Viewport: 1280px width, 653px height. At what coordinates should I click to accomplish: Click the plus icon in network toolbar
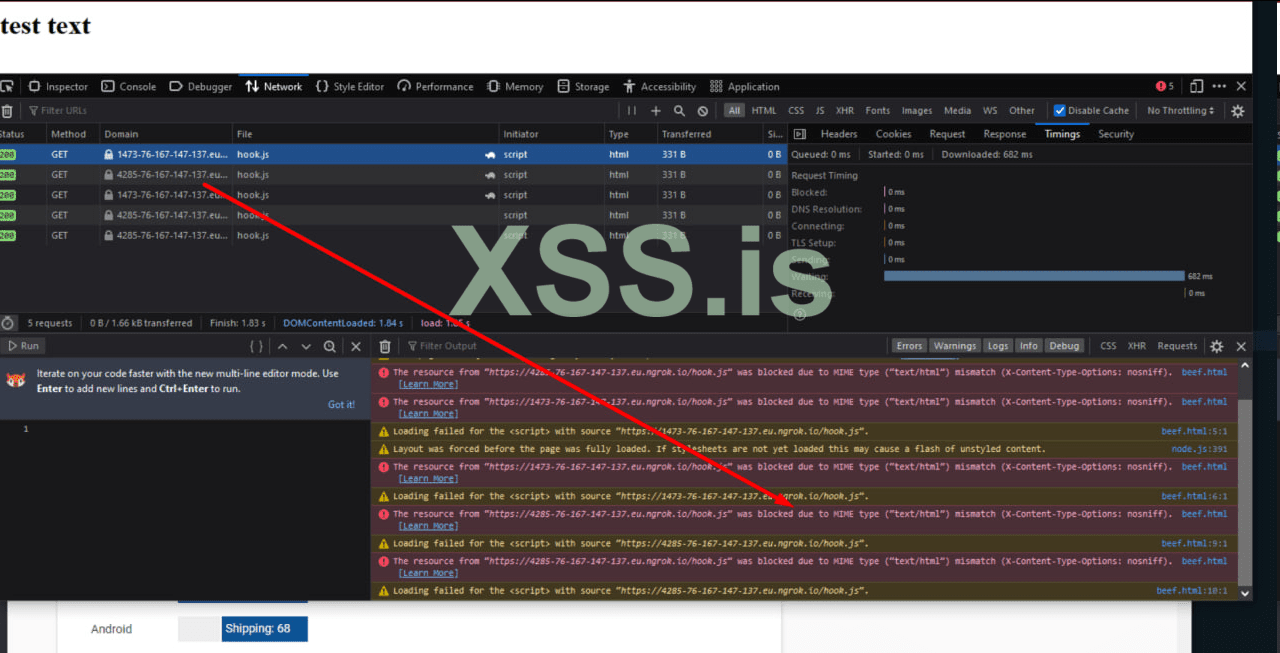point(656,111)
